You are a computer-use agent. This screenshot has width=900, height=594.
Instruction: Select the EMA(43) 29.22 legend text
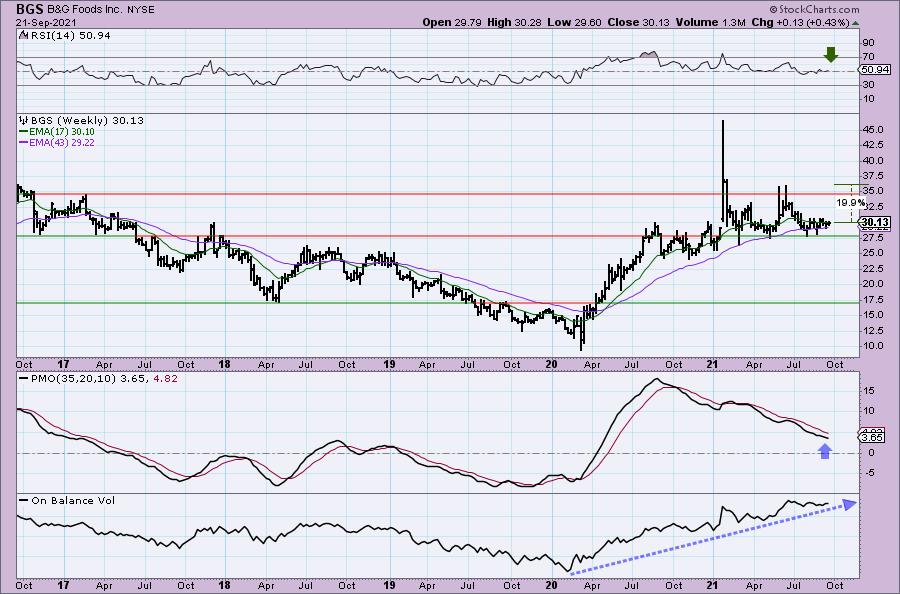[61, 142]
